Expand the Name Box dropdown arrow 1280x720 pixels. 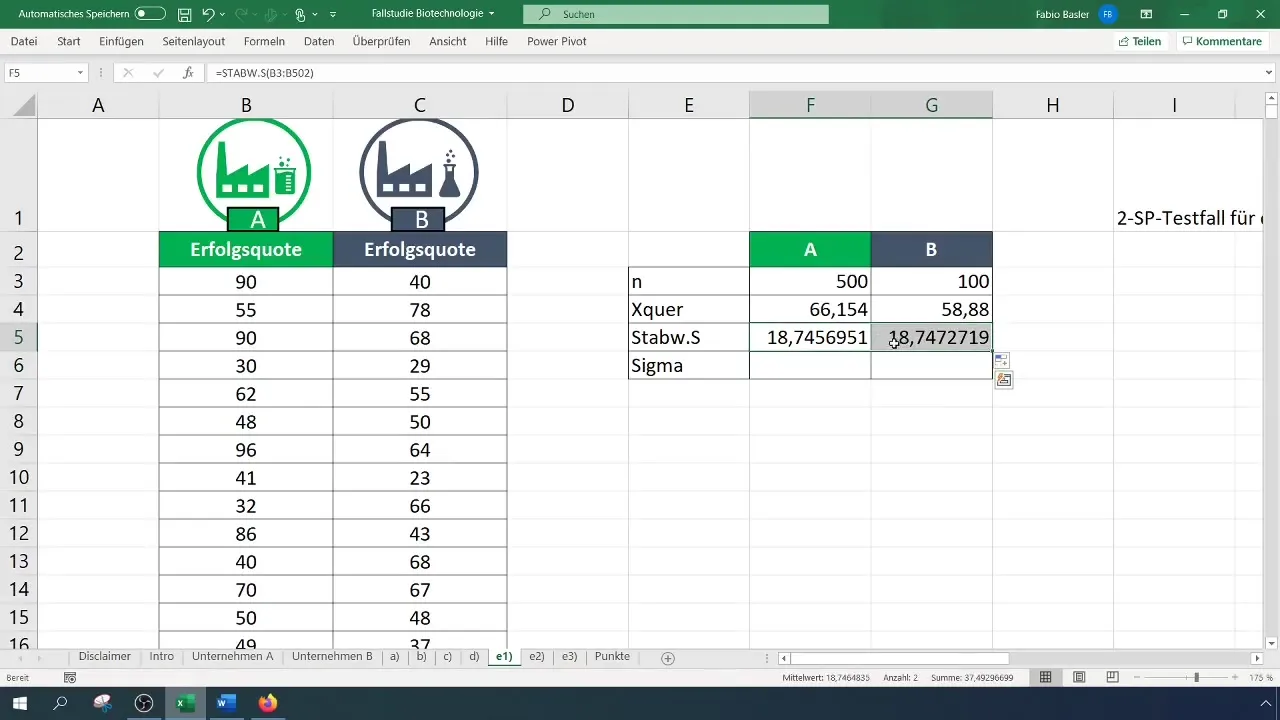(81, 73)
